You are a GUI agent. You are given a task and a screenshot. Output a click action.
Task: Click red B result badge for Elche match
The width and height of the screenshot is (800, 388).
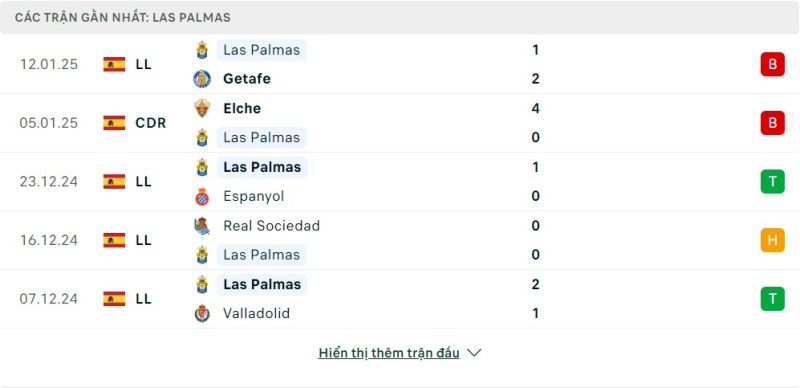[x=772, y=123]
